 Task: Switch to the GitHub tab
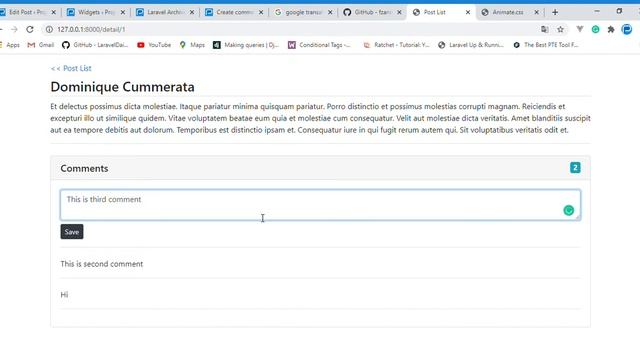[372, 12]
